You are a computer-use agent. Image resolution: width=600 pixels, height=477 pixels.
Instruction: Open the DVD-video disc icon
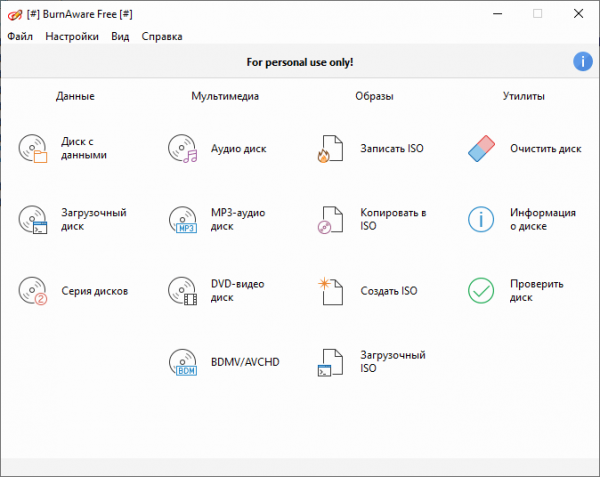183,291
